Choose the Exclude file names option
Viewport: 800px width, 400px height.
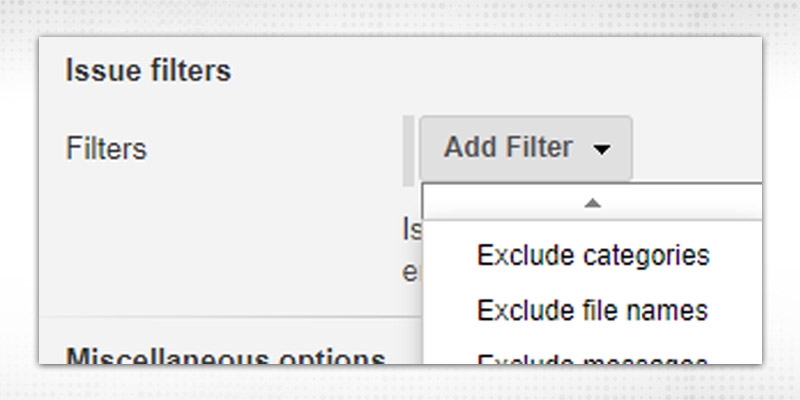[592, 310]
